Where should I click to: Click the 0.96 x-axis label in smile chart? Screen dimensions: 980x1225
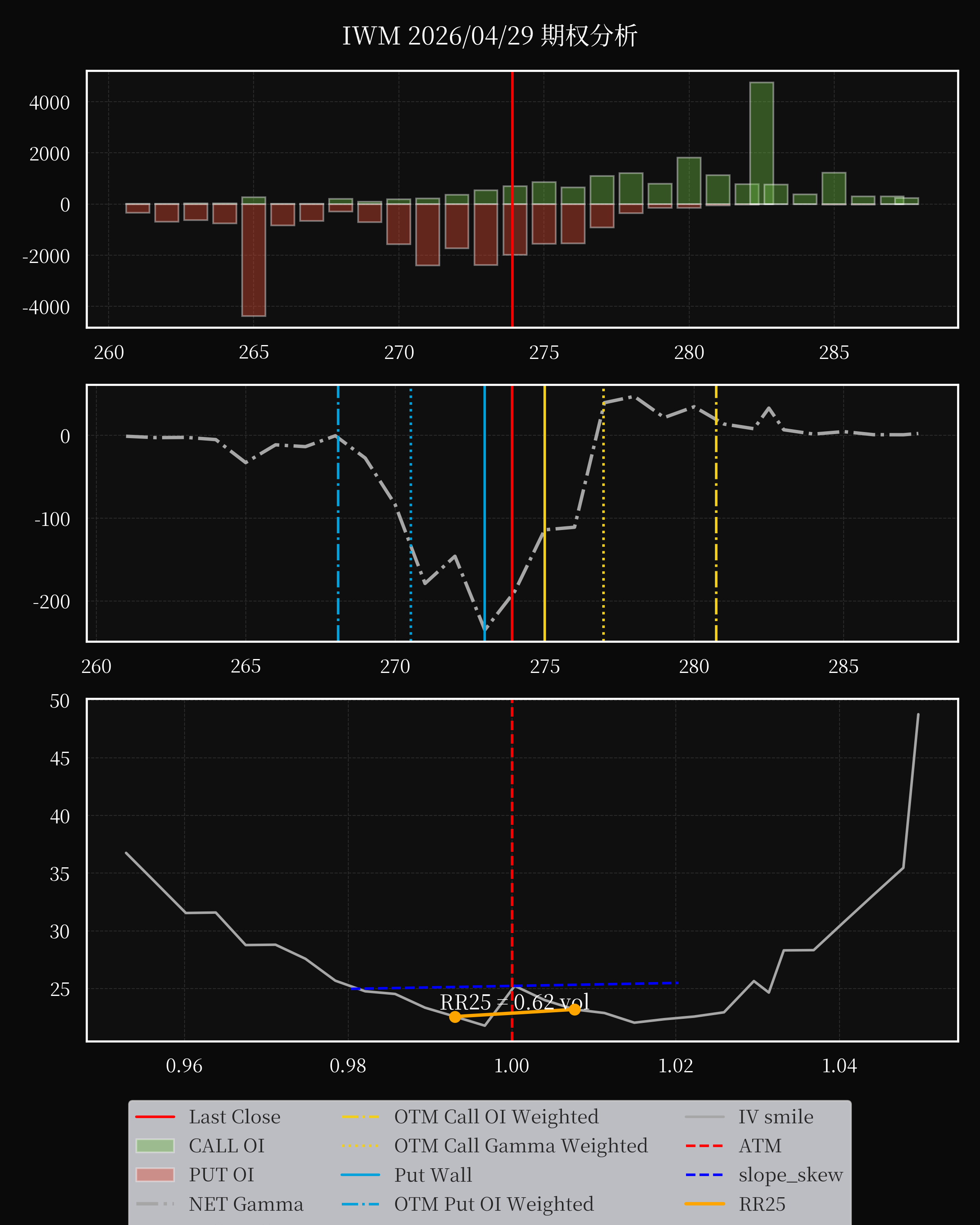point(184,1065)
